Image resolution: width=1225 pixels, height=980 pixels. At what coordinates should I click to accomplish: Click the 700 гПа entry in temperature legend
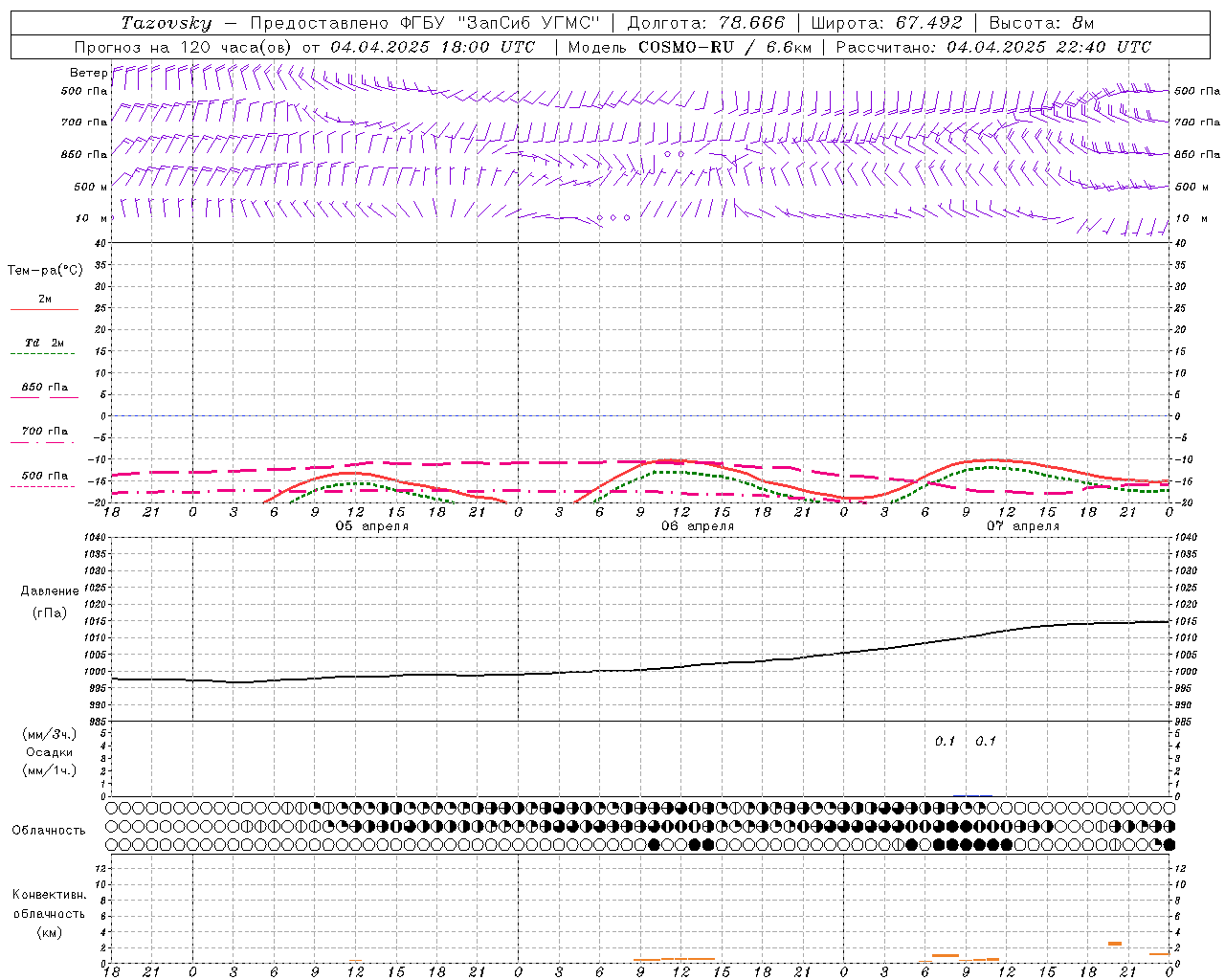click(x=45, y=431)
